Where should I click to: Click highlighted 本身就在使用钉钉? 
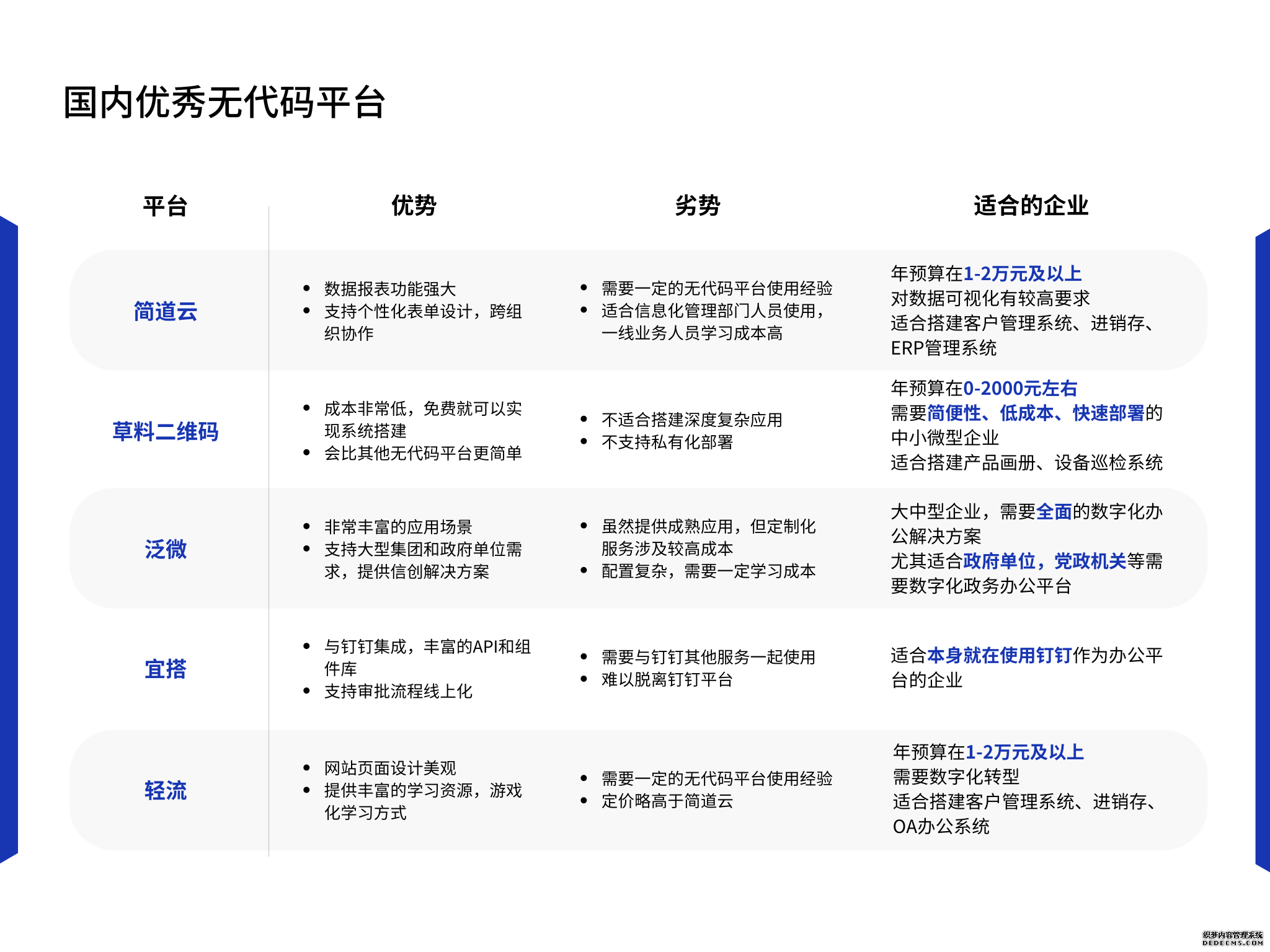(1000, 655)
